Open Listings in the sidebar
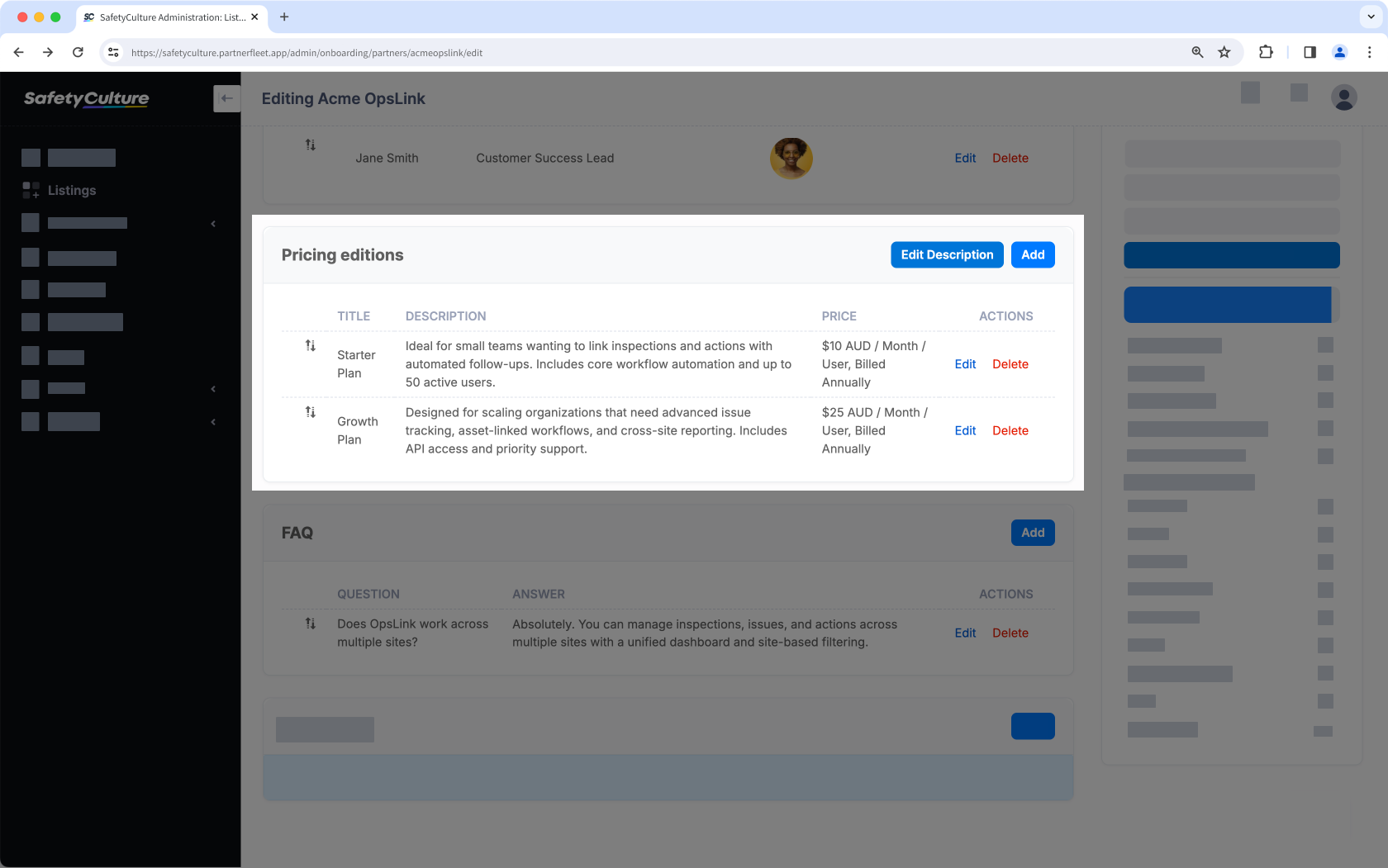 tap(72, 190)
